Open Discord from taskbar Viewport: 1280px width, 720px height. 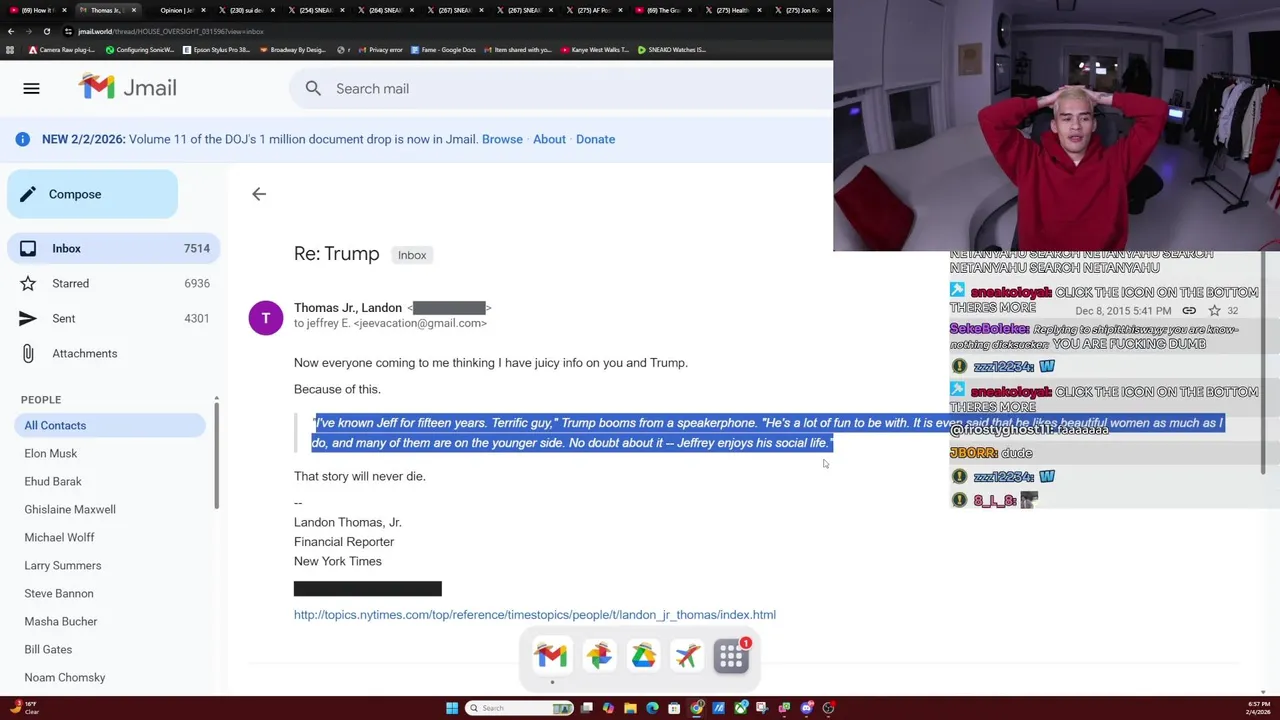click(x=807, y=708)
